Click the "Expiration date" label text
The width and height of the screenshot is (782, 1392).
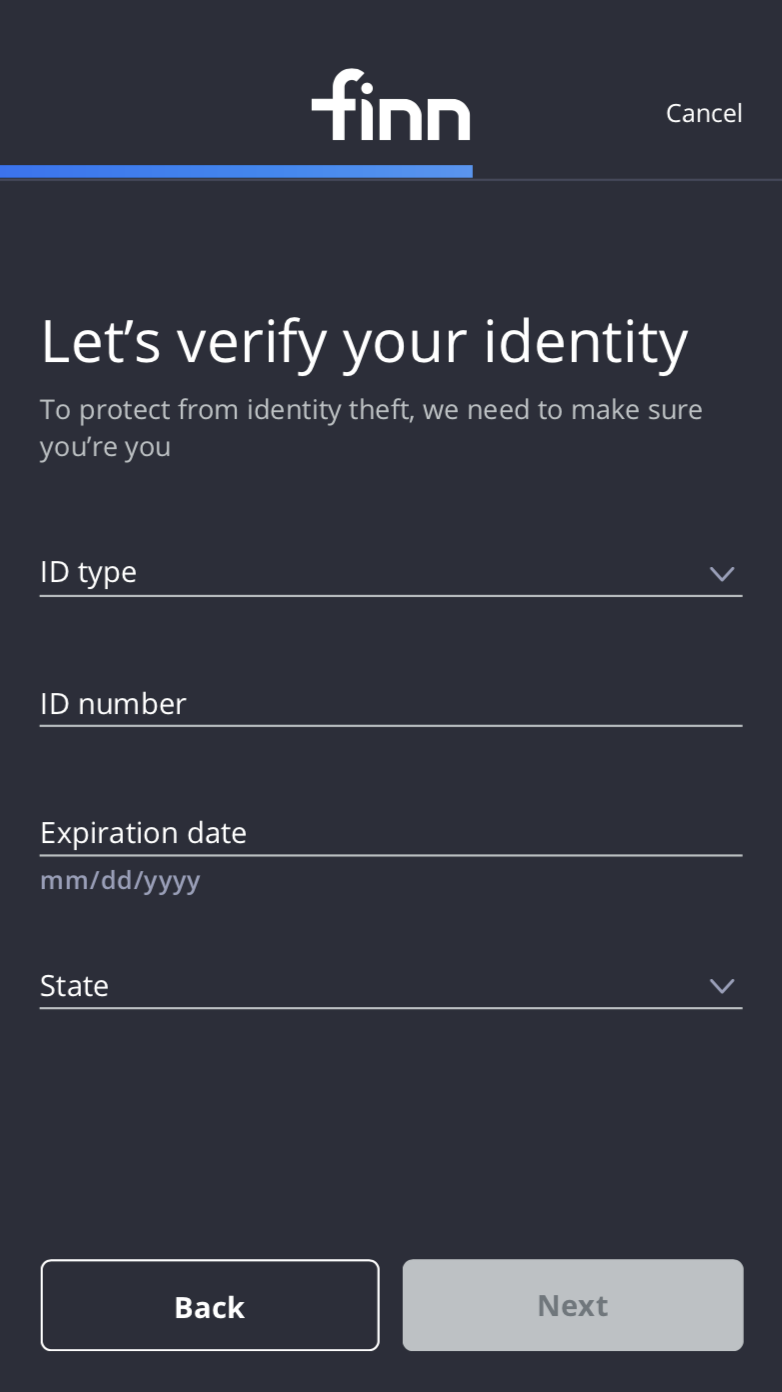[143, 833]
